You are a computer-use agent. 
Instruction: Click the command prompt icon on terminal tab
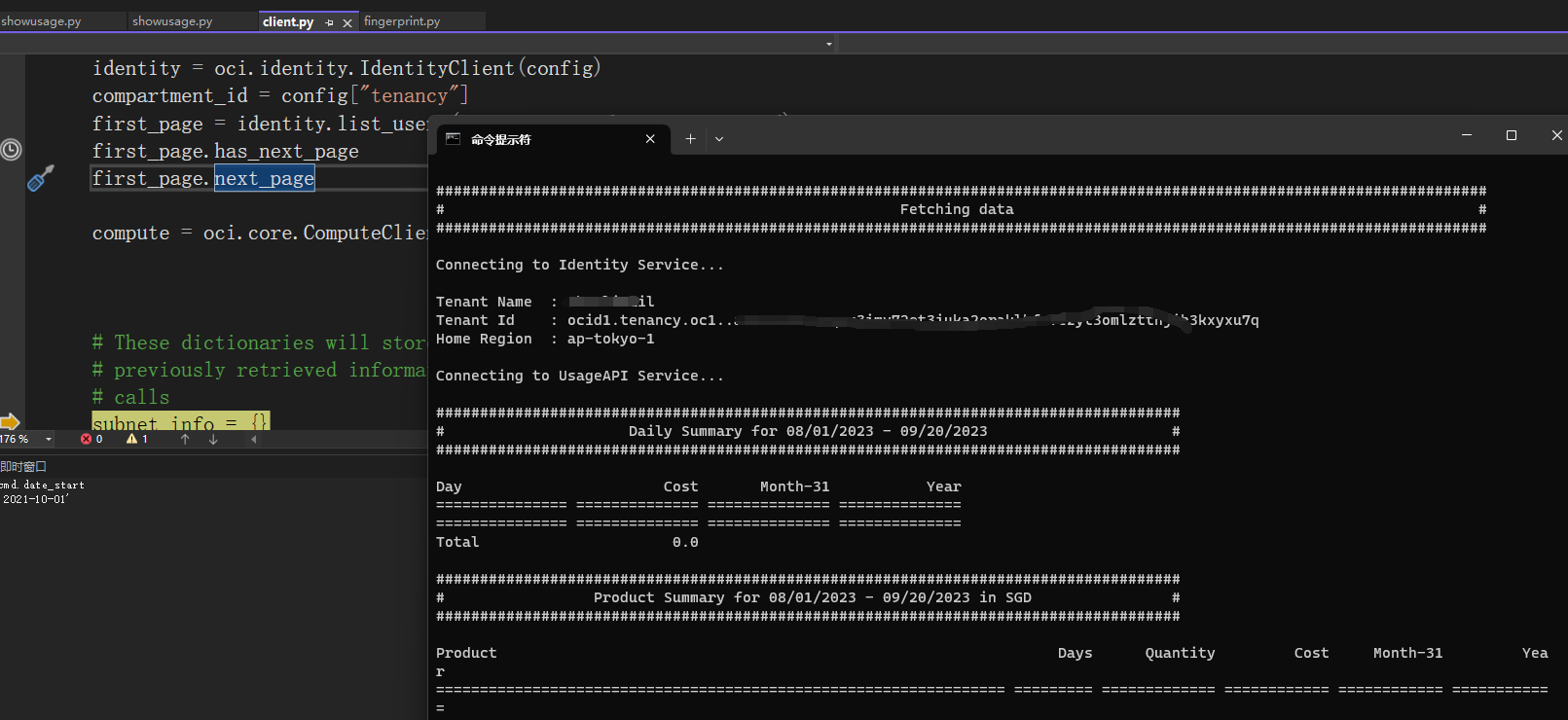453,139
